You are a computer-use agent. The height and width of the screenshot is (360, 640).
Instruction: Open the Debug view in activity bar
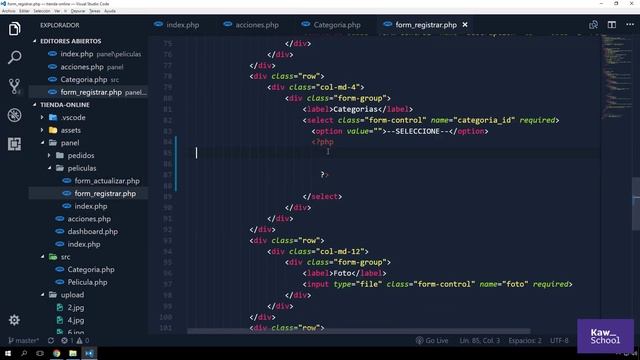tap(14, 115)
